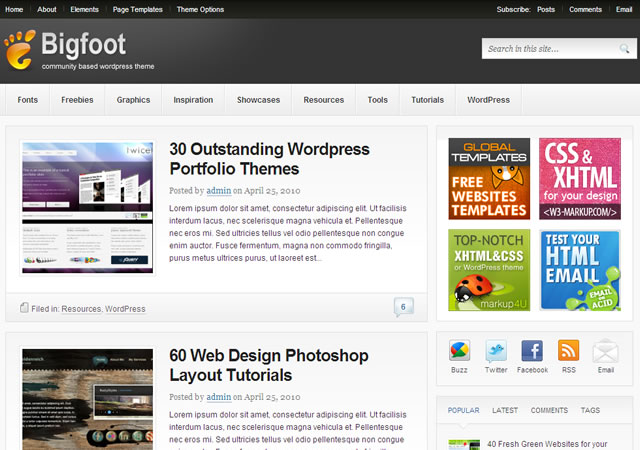
Task: Open the Elements menu item
Action: point(84,9)
